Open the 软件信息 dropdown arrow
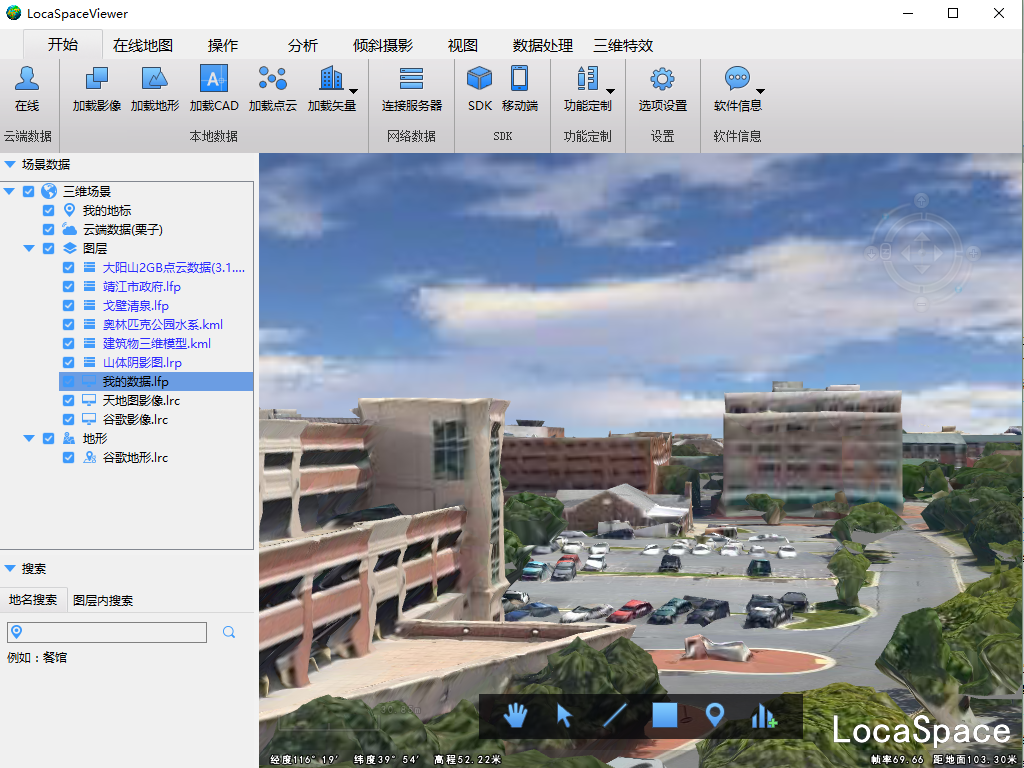The height and width of the screenshot is (768, 1024). tap(760, 91)
